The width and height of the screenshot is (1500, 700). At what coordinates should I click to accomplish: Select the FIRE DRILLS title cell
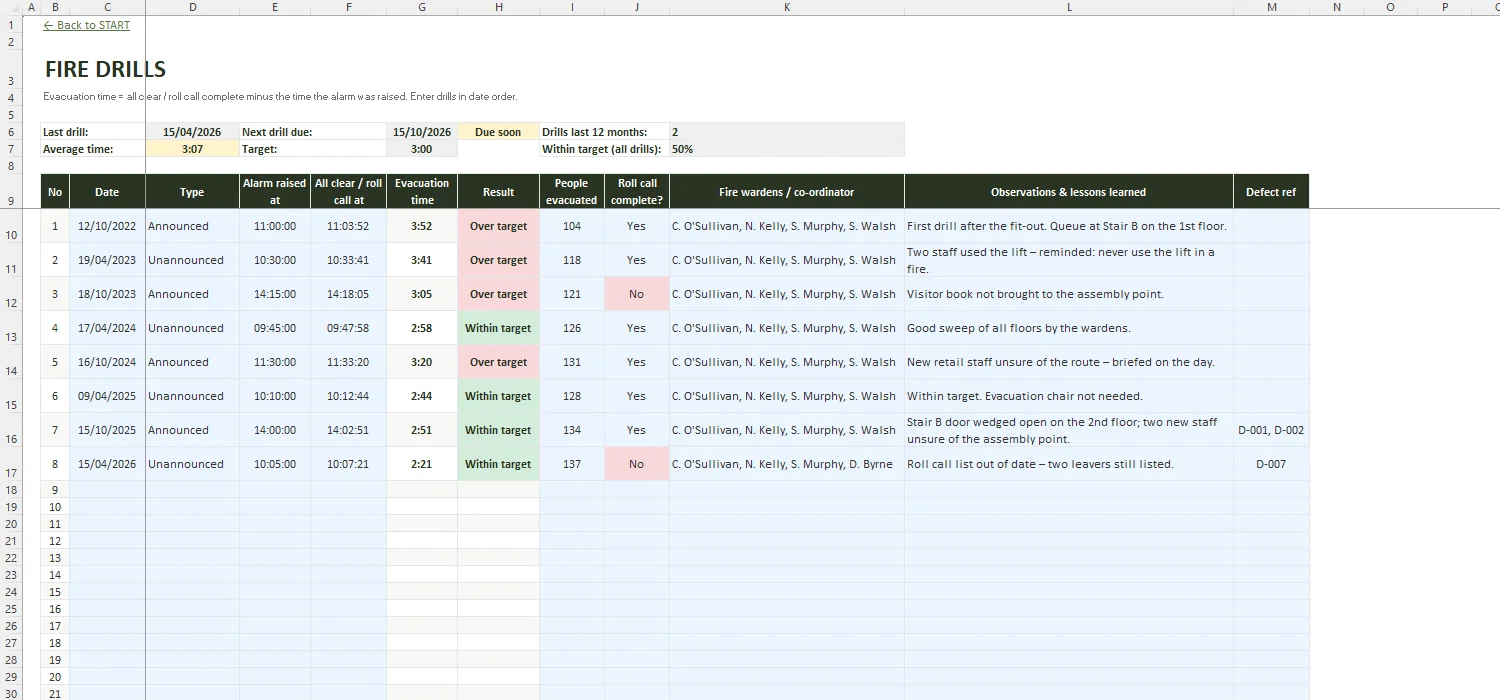pyautogui.click(x=106, y=69)
